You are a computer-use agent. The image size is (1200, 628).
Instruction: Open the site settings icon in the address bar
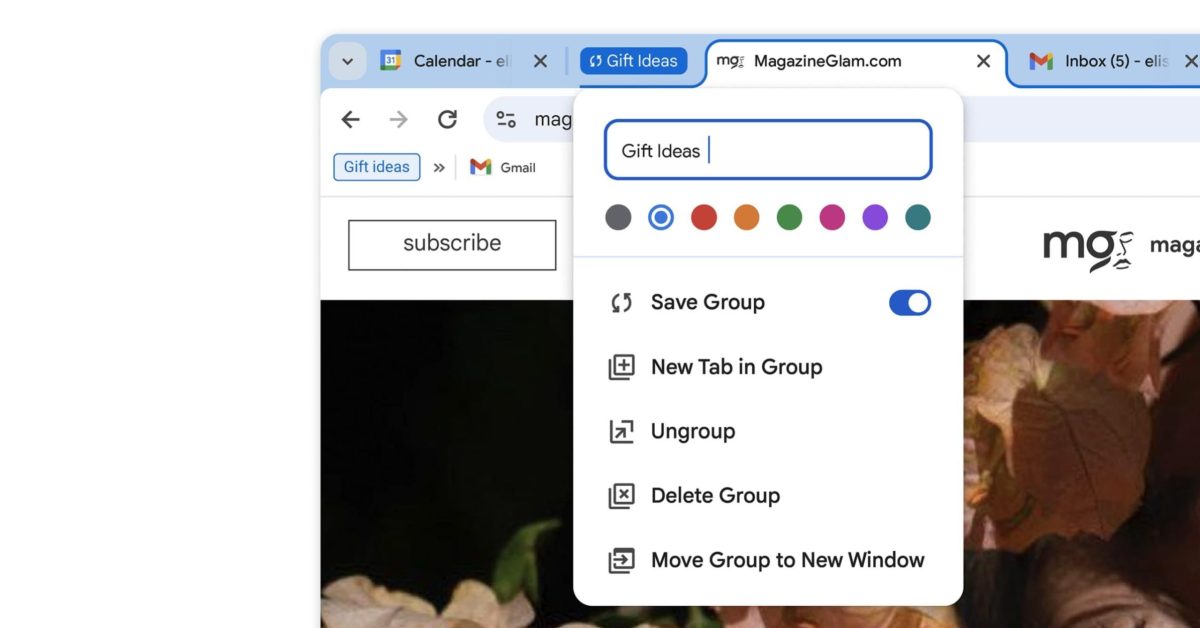(506, 118)
